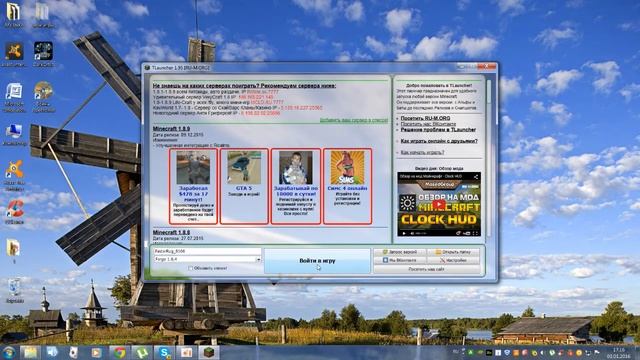The width and height of the screenshot is (640, 360).
Task: Click the Добавить ваш сервер в список link
Action: [x=353, y=120]
